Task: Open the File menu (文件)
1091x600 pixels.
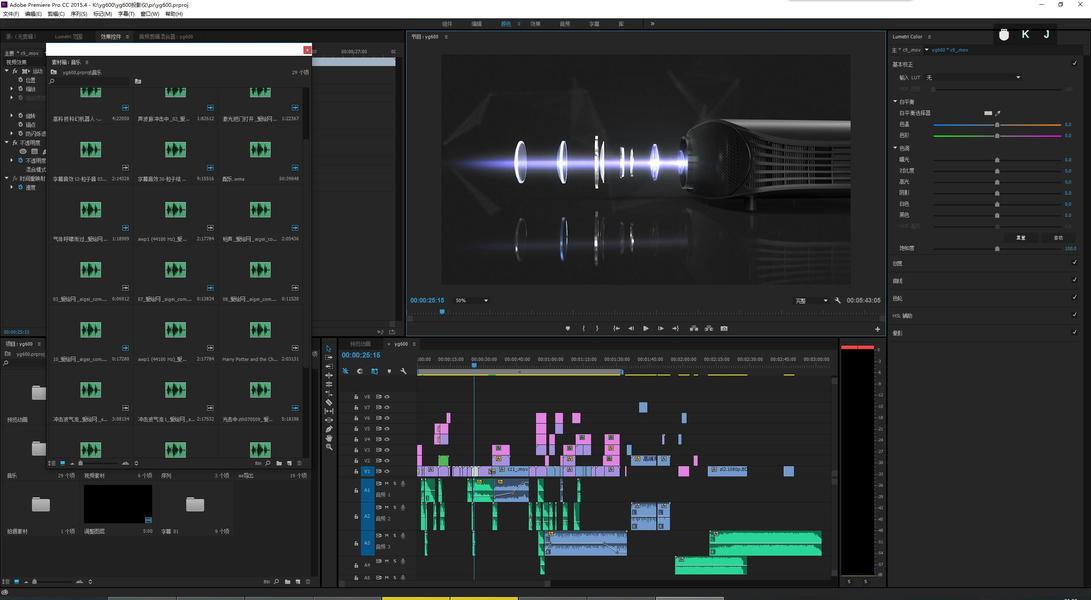Action: [x=10, y=13]
